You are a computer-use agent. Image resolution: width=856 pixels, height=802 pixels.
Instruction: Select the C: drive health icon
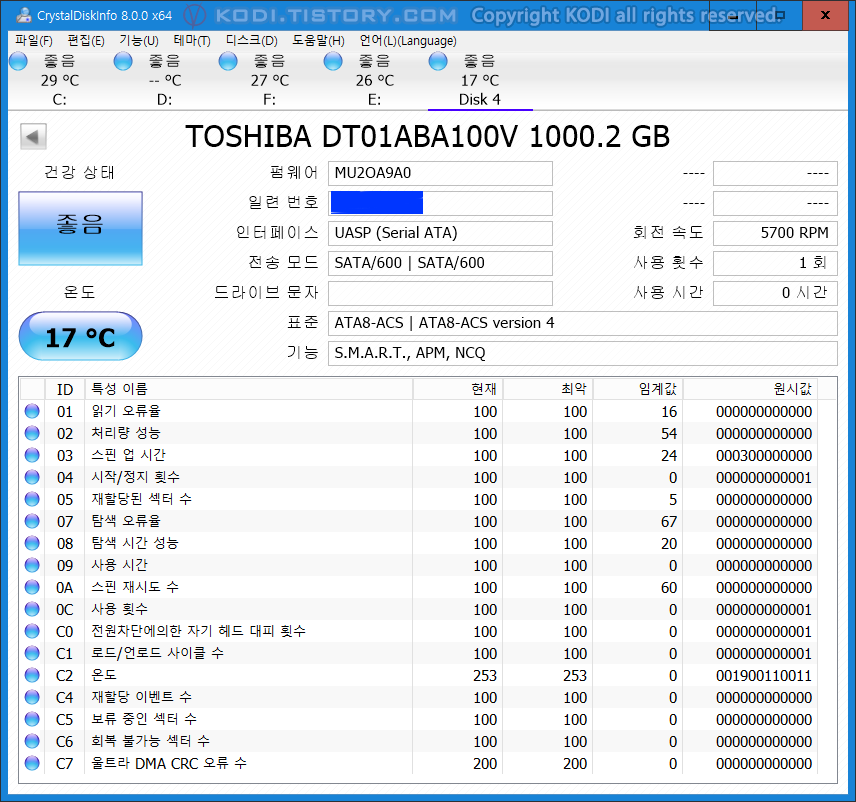[x=17, y=61]
